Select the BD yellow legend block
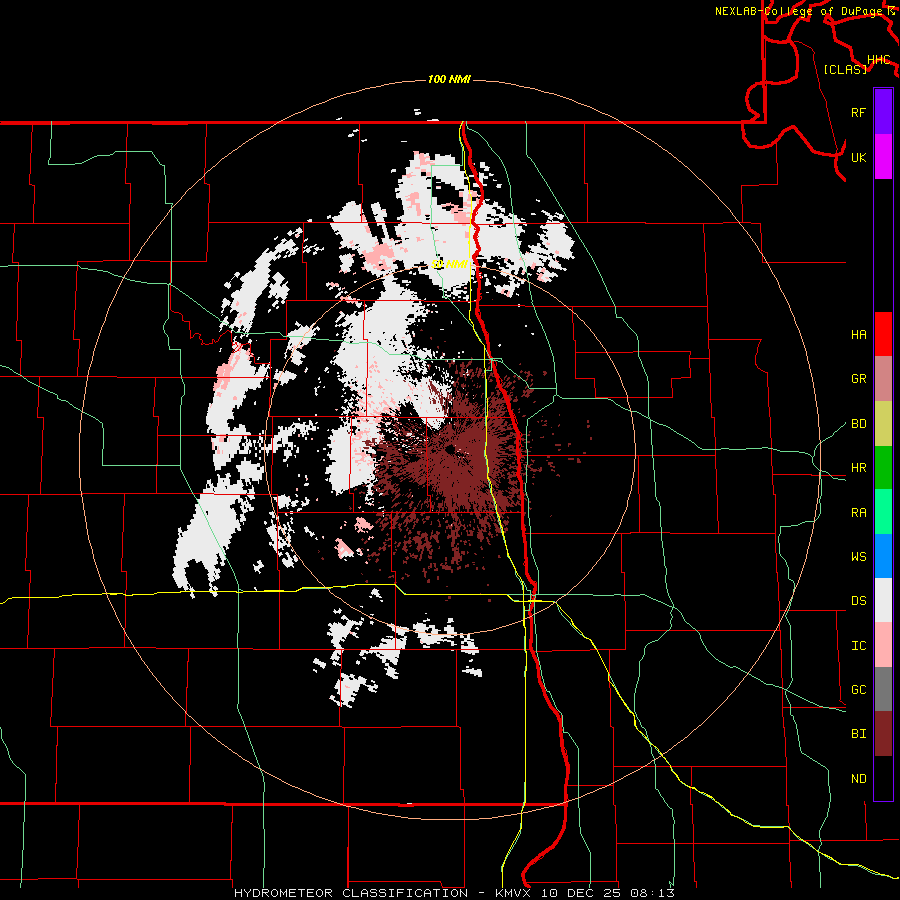 [x=883, y=424]
